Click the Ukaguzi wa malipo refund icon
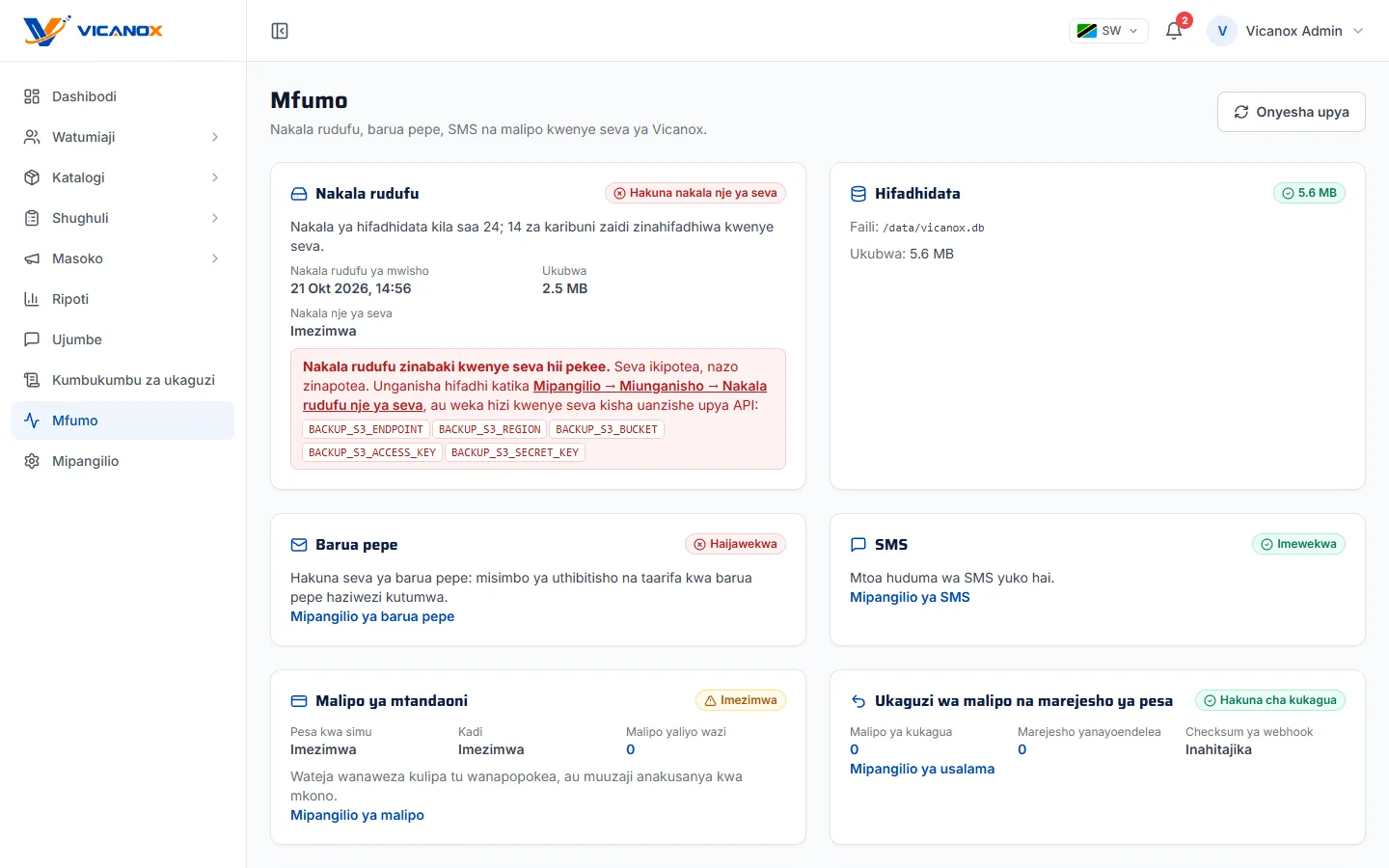 click(858, 701)
